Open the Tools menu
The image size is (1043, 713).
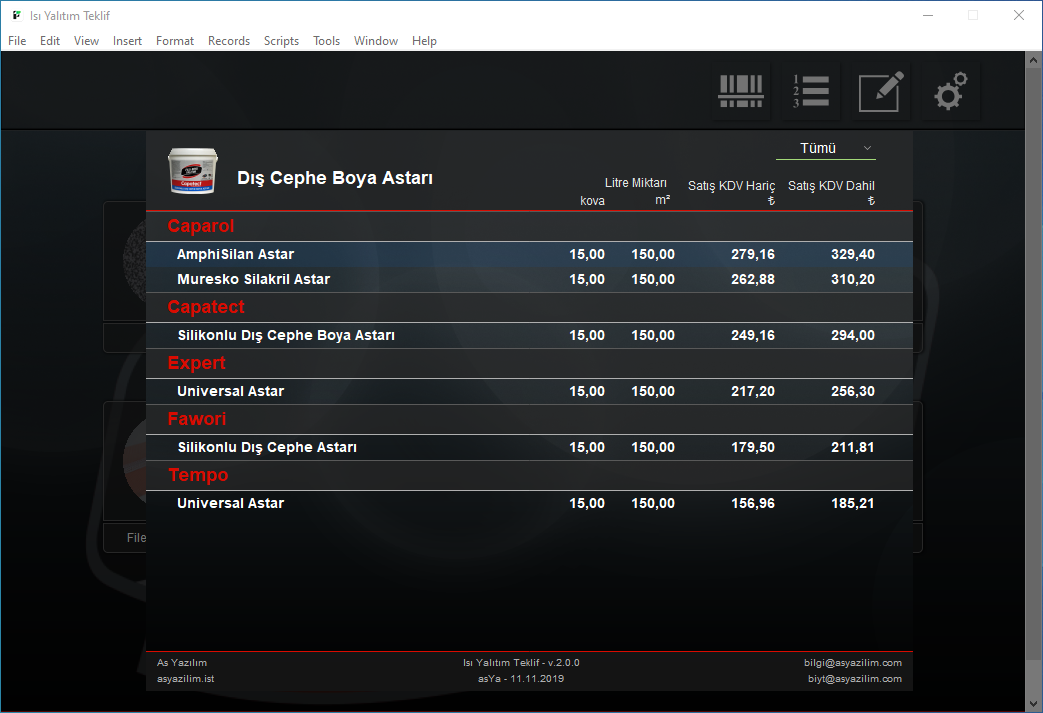327,41
